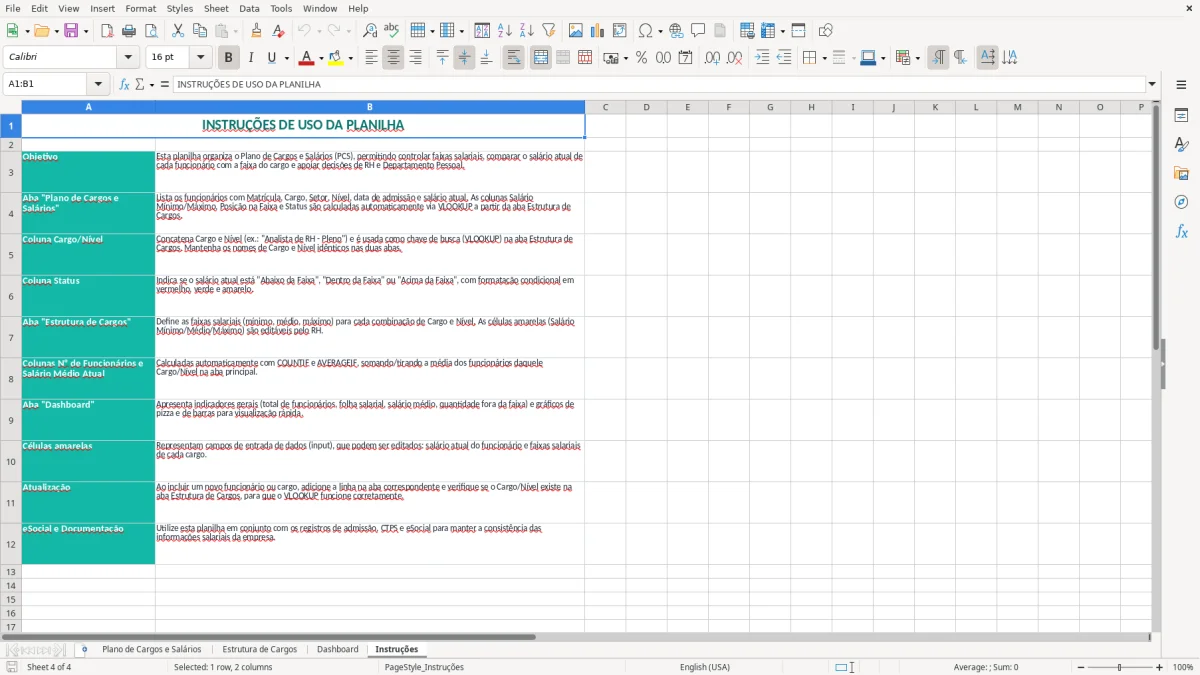Switch to the Dashboard sheet tab

point(338,649)
